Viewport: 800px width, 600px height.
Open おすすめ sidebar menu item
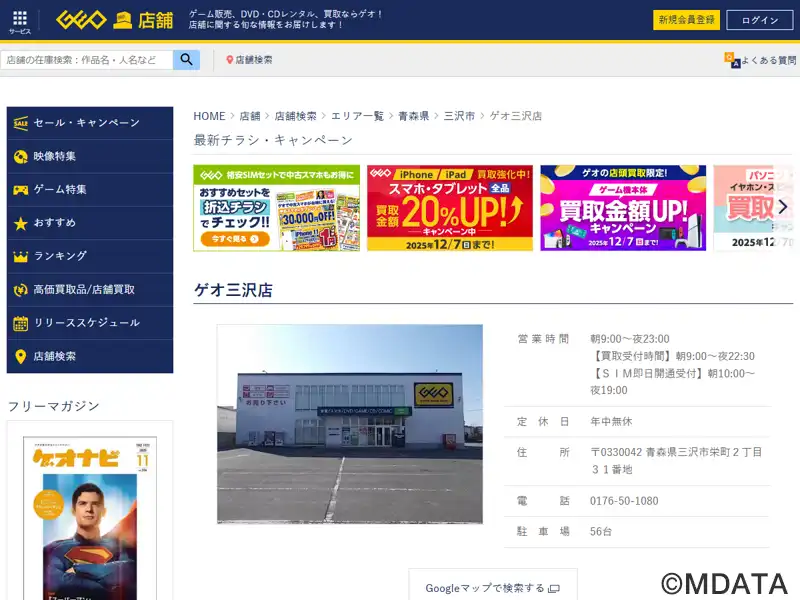(x=90, y=223)
